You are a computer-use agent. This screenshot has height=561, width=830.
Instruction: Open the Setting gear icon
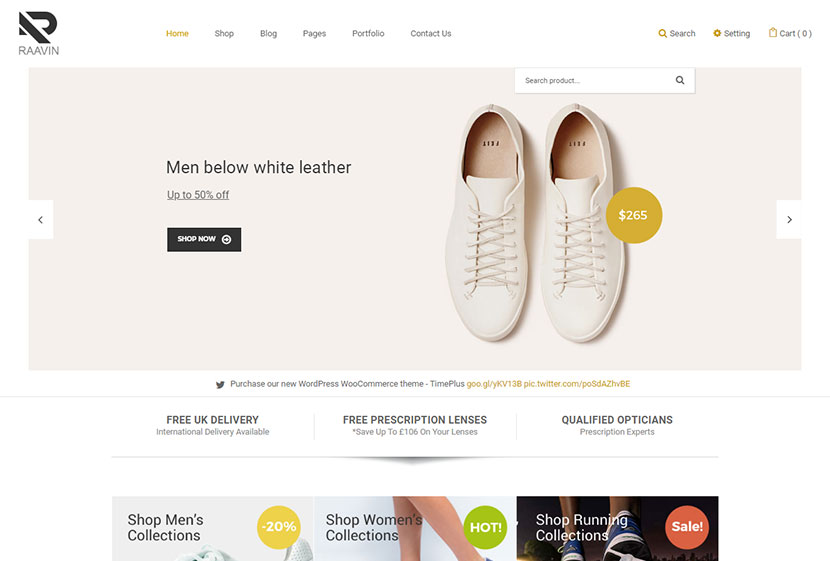[x=717, y=33]
